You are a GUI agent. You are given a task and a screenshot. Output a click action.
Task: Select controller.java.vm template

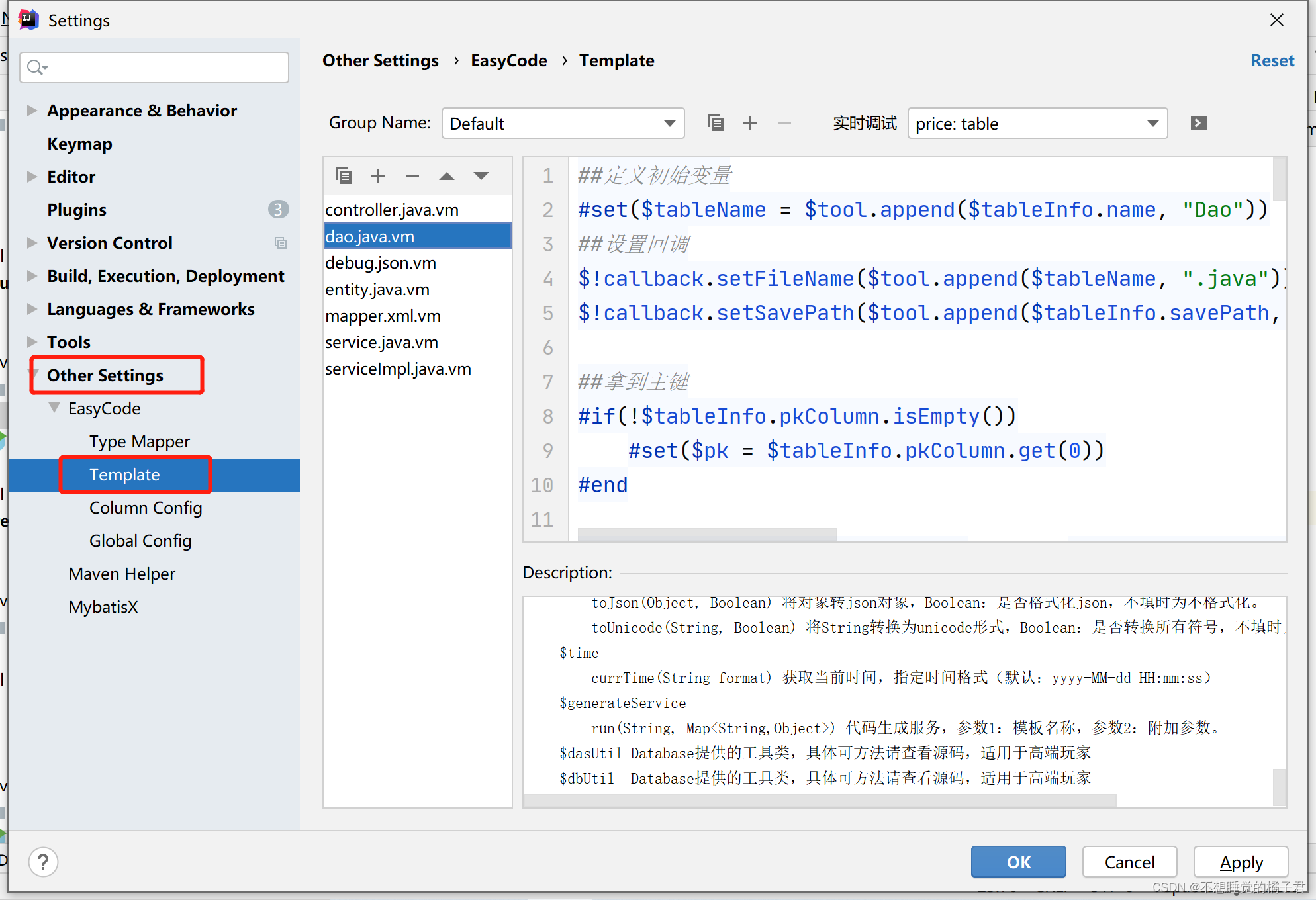point(418,210)
